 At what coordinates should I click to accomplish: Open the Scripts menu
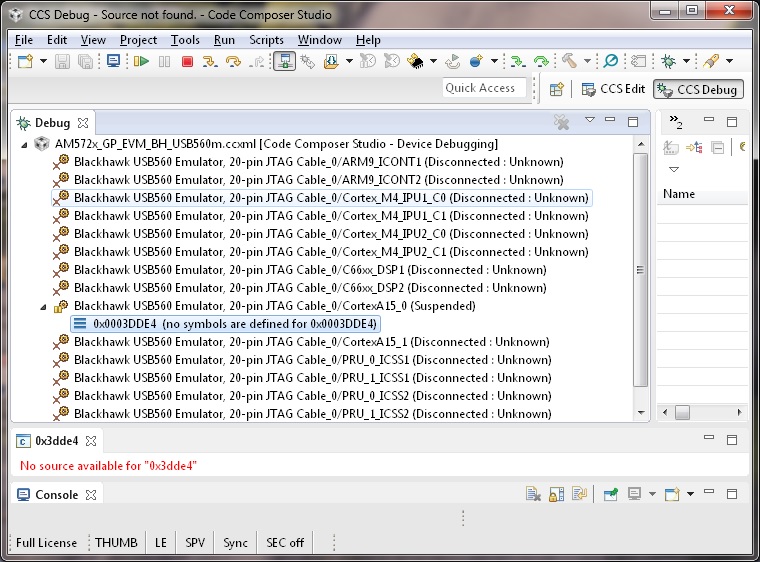coord(266,40)
